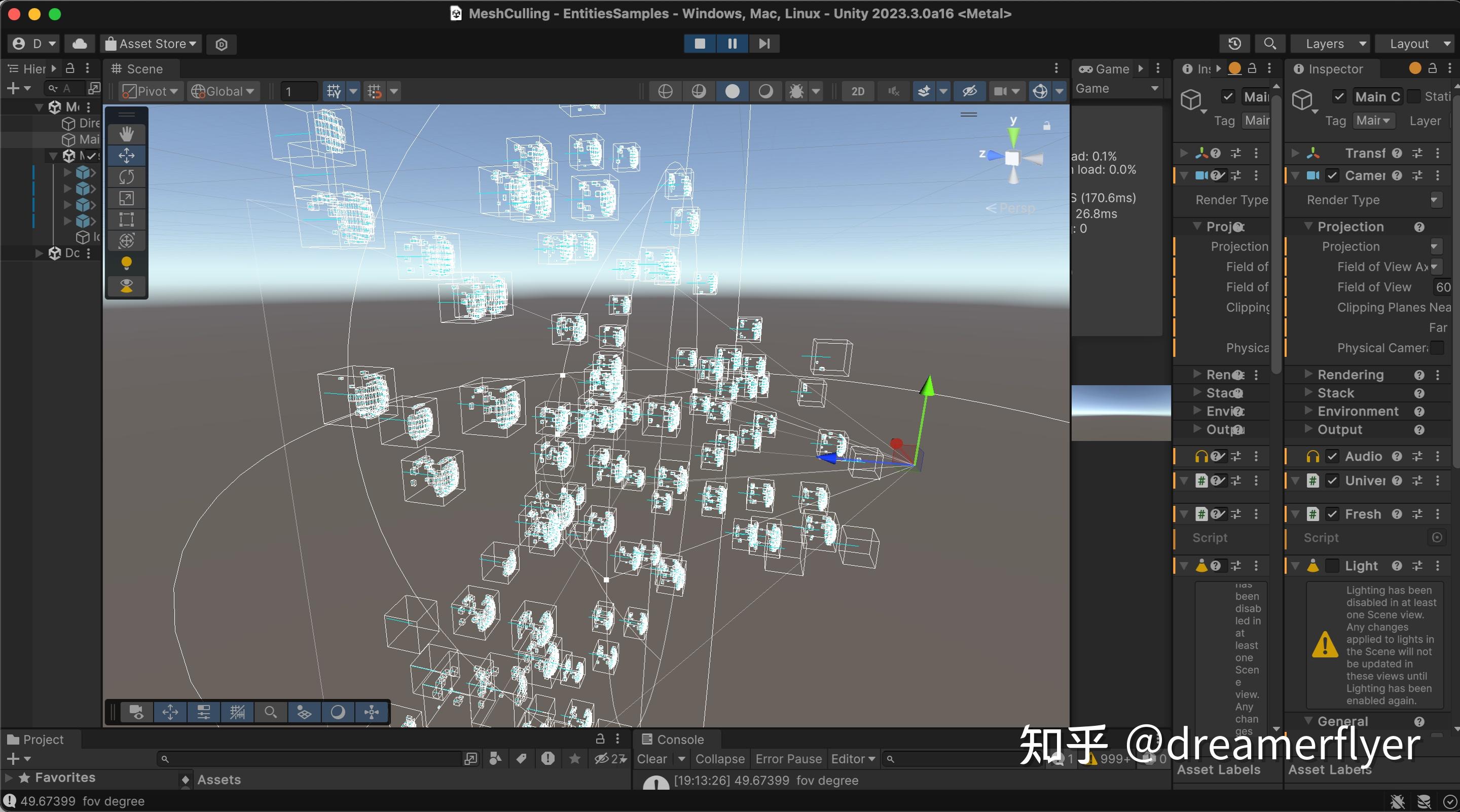
Task: Click Error Pause in the Console toolbar
Action: click(x=788, y=759)
